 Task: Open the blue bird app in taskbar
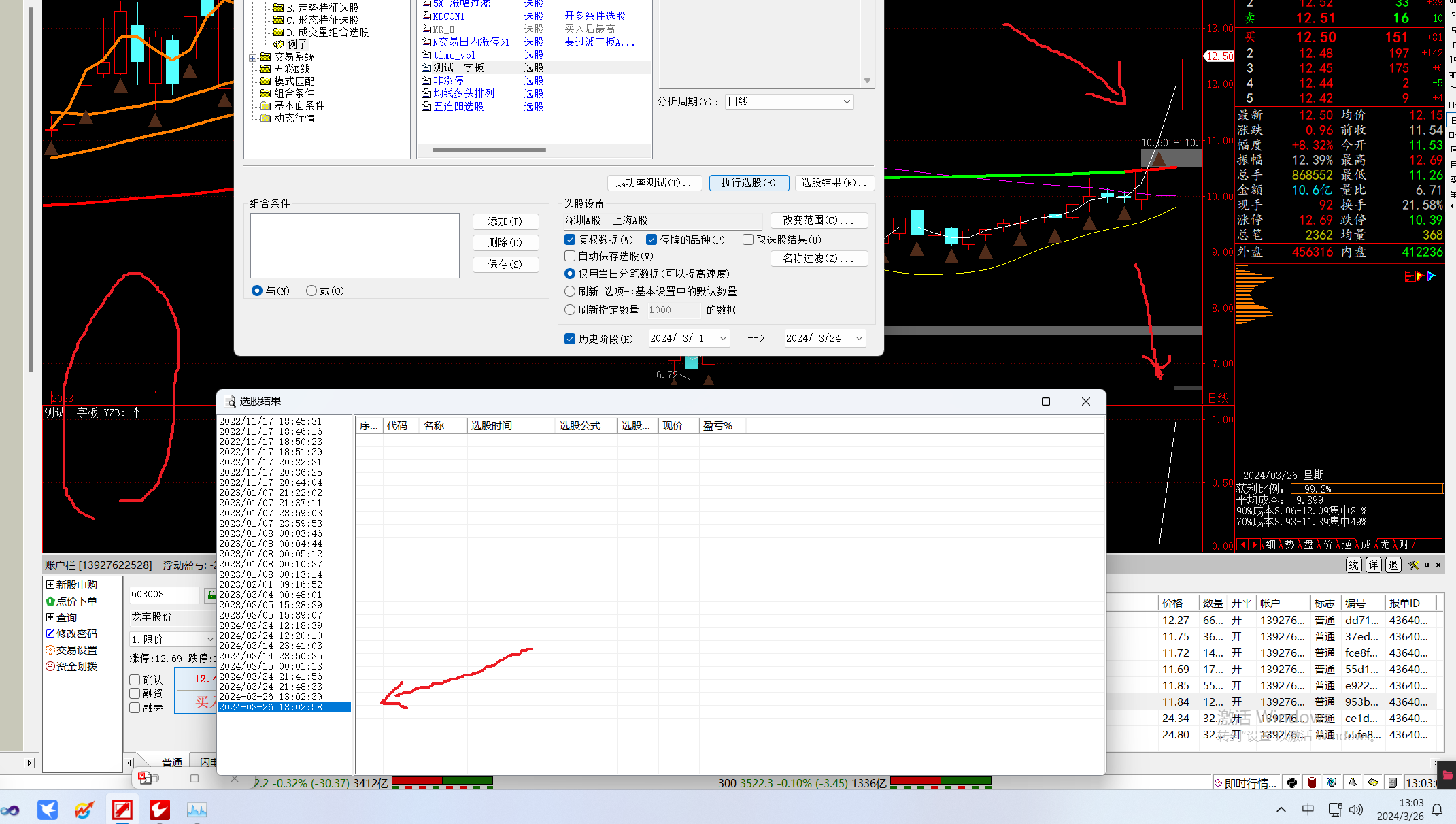pos(48,810)
